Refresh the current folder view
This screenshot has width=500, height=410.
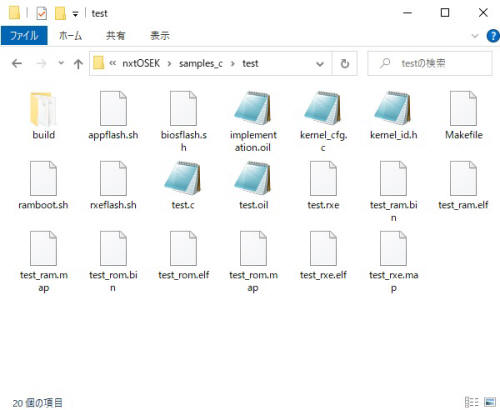pyautogui.click(x=345, y=63)
